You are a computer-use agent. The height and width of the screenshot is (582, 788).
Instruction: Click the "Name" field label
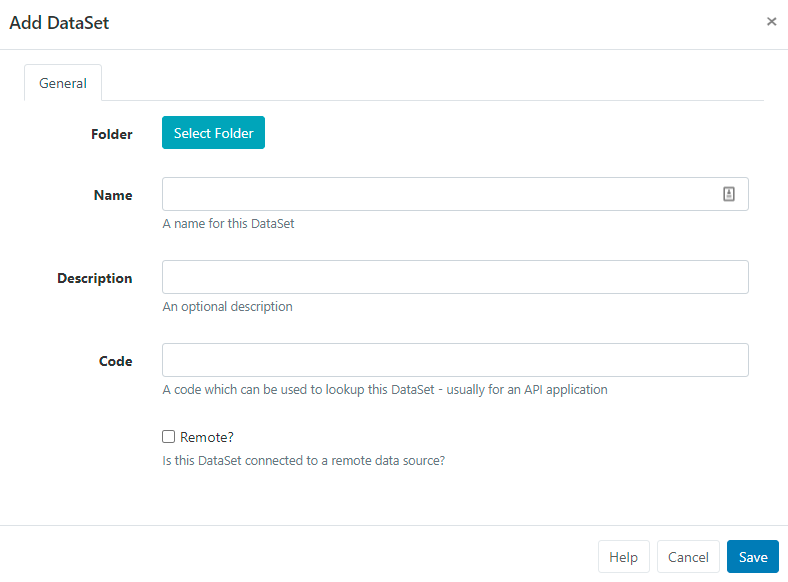[x=113, y=196]
